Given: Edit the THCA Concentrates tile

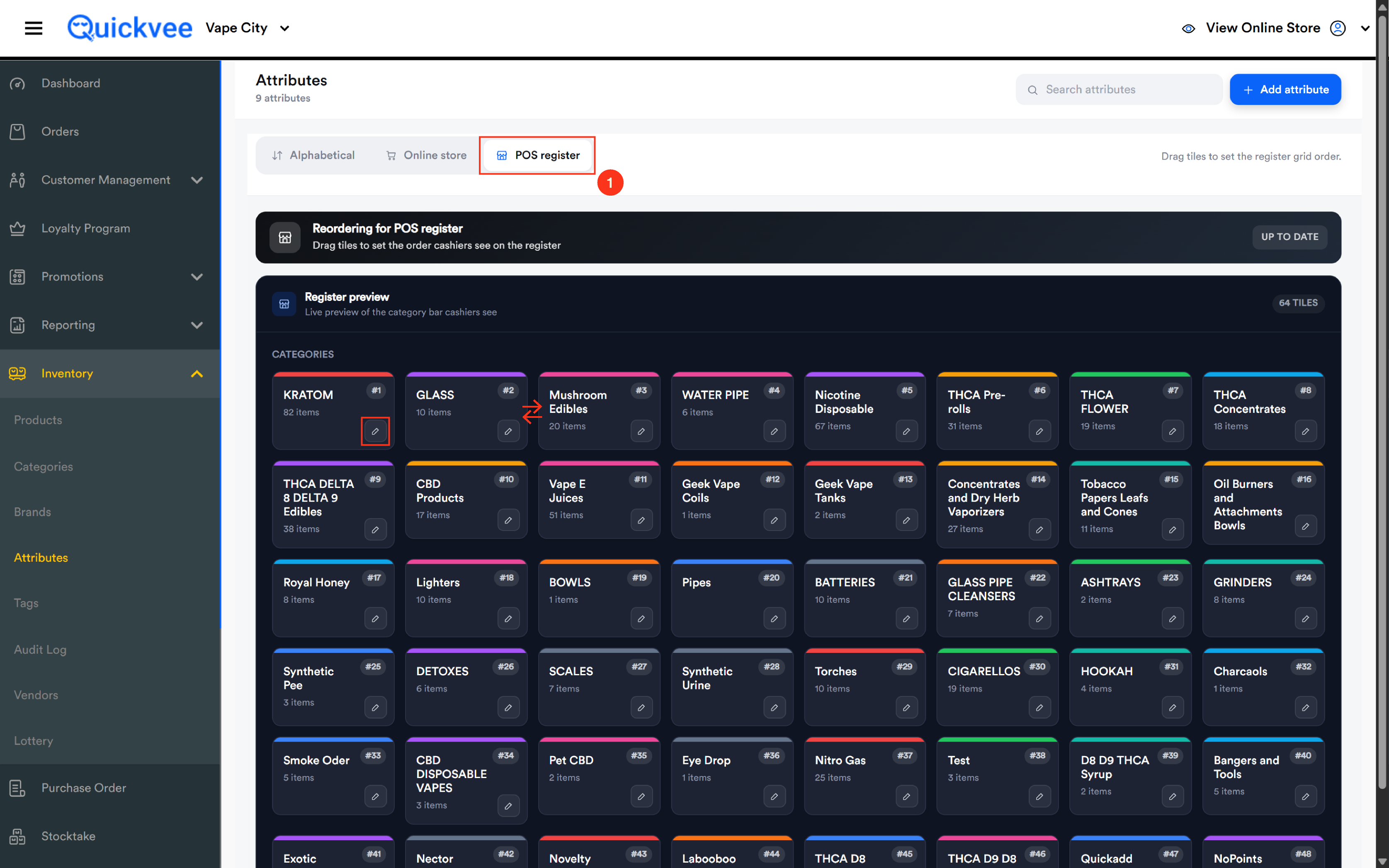Looking at the screenshot, I should click(x=1305, y=431).
